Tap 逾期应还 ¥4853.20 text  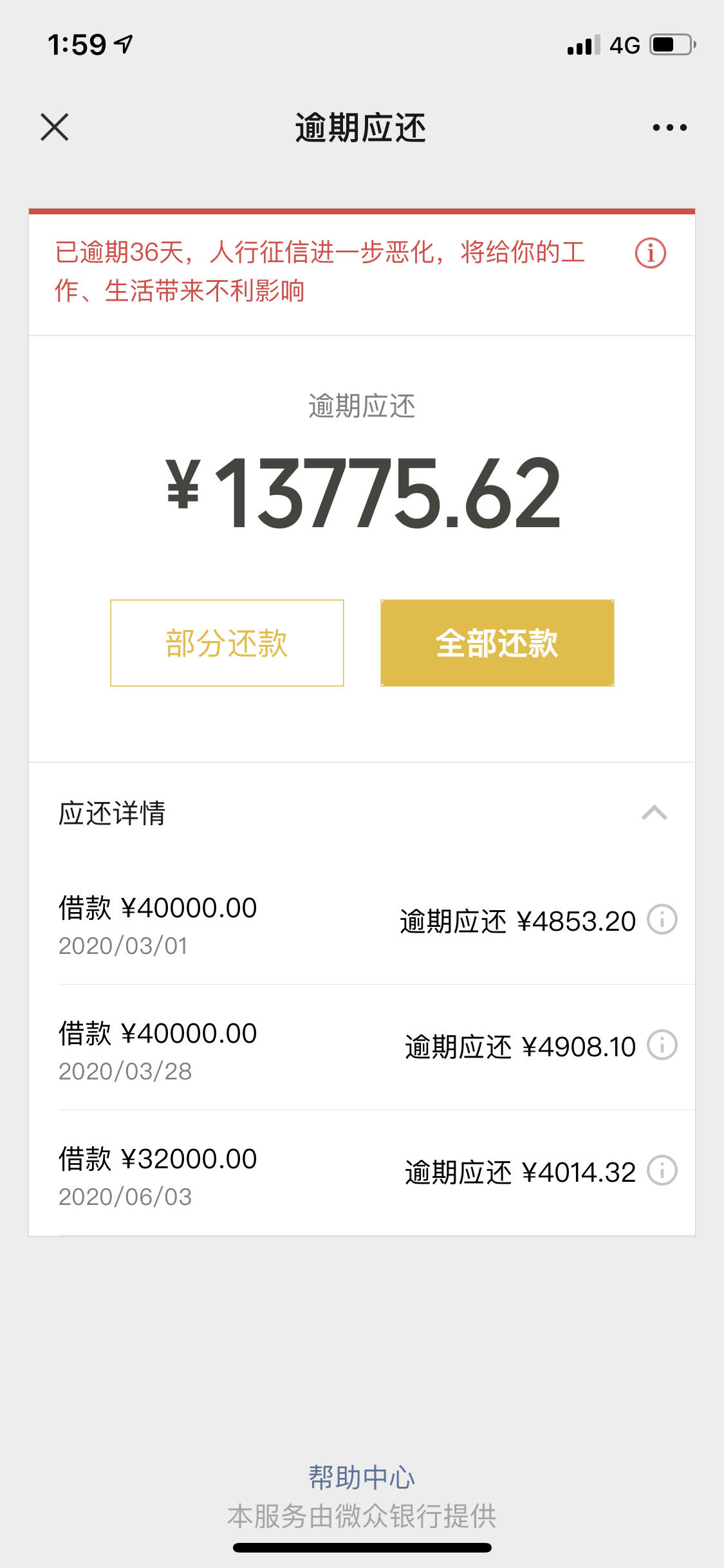517,921
